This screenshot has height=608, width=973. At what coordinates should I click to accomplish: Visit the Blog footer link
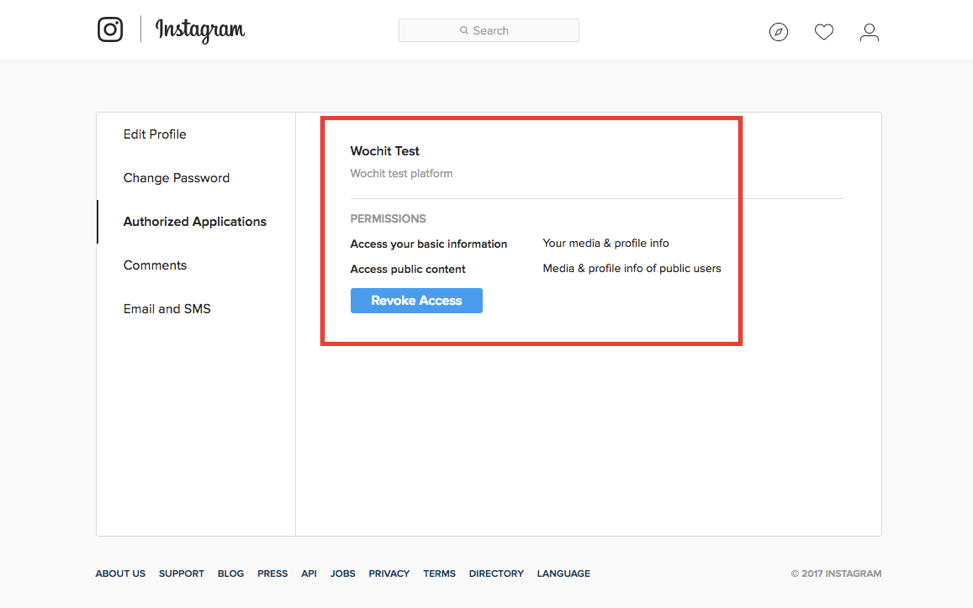(231, 573)
